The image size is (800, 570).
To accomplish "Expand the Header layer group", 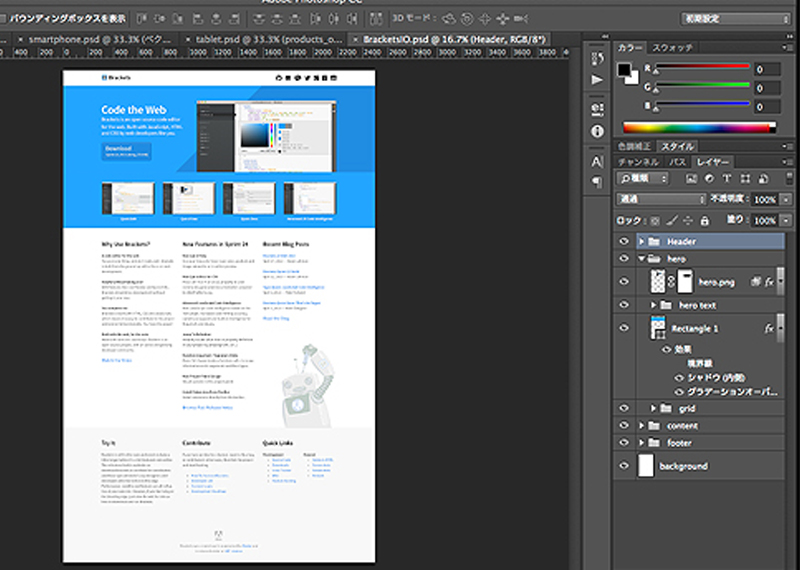I will (642, 241).
